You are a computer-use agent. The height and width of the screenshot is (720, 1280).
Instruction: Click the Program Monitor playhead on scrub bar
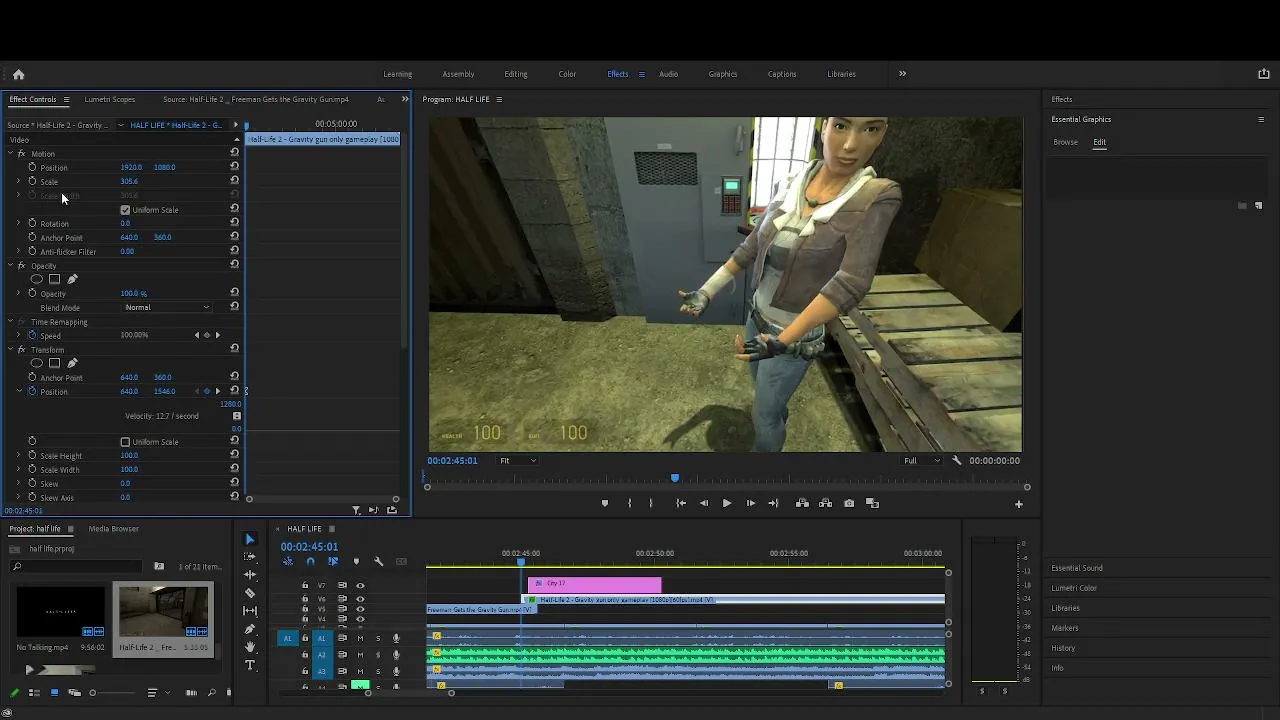pos(675,479)
